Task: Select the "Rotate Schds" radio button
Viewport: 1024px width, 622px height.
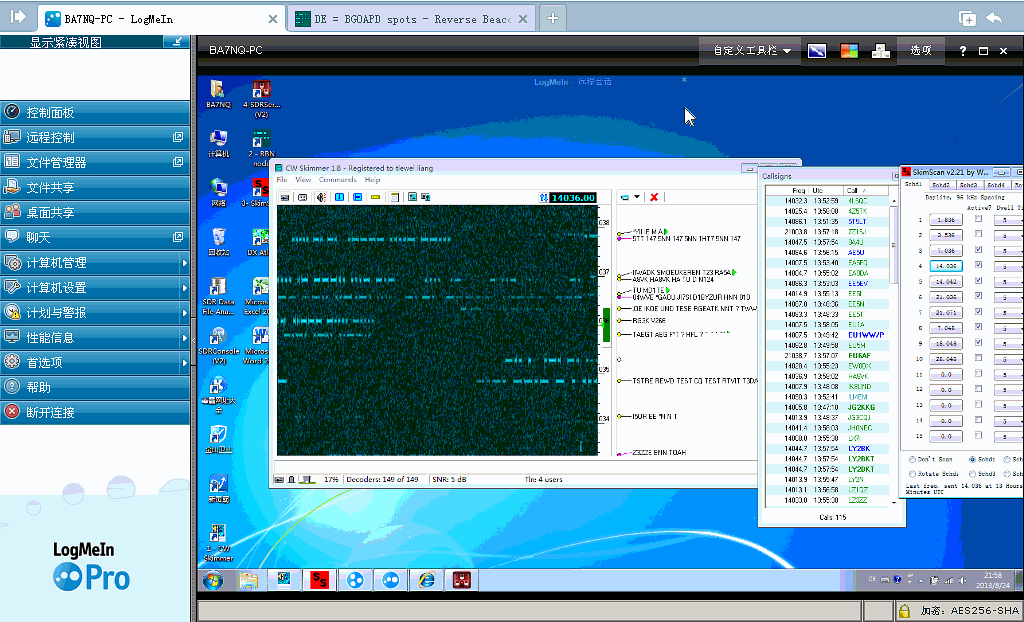Action: [x=912, y=474]
